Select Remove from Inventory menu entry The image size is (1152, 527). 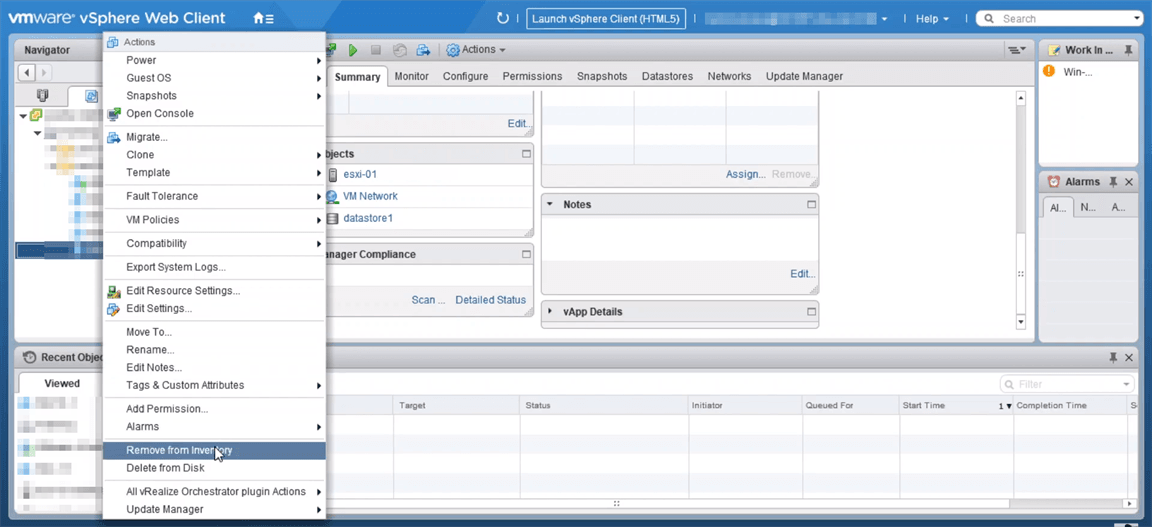click(x=179, y=450)
